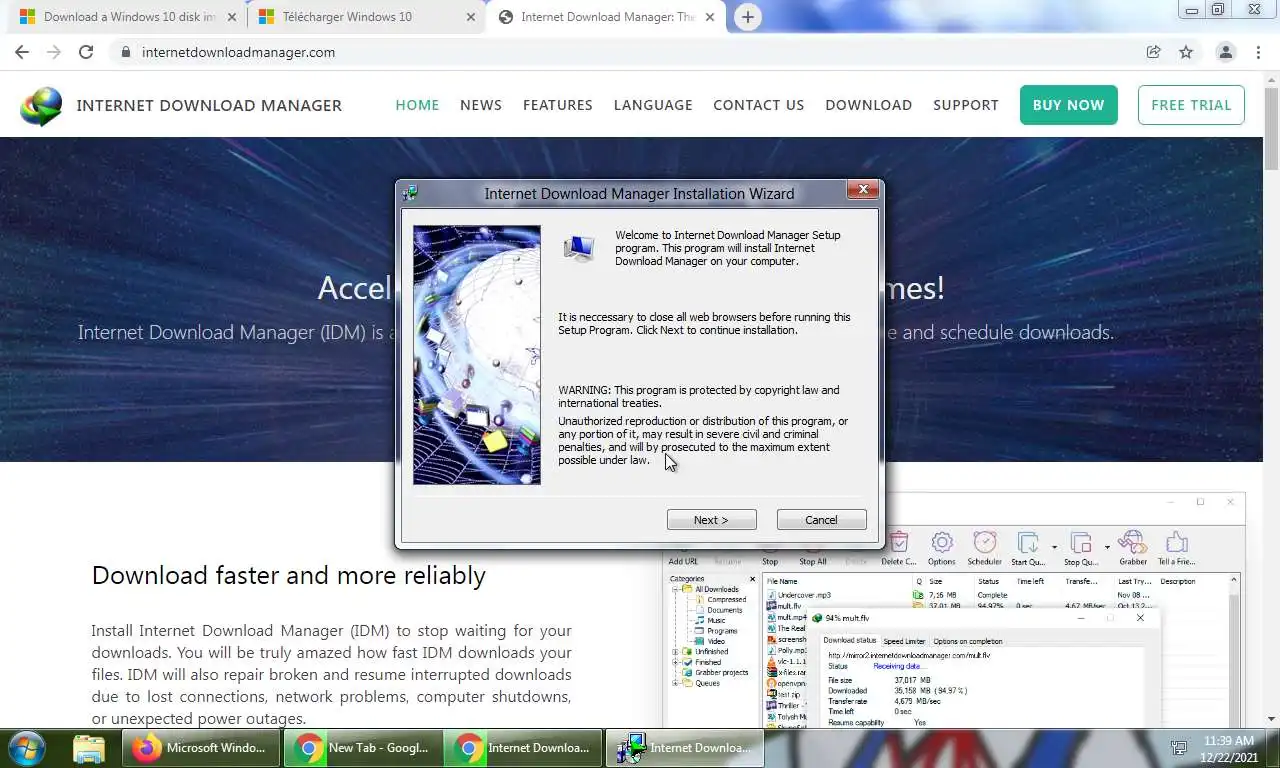Open the CONTACT US navigation item

point(759,105)
